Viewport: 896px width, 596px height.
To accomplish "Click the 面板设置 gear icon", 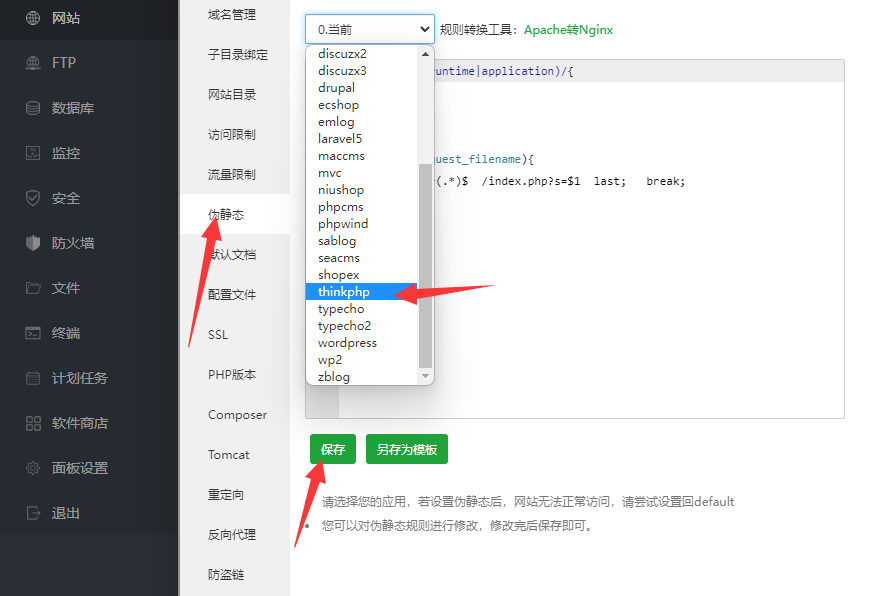I will click(33, 468).
